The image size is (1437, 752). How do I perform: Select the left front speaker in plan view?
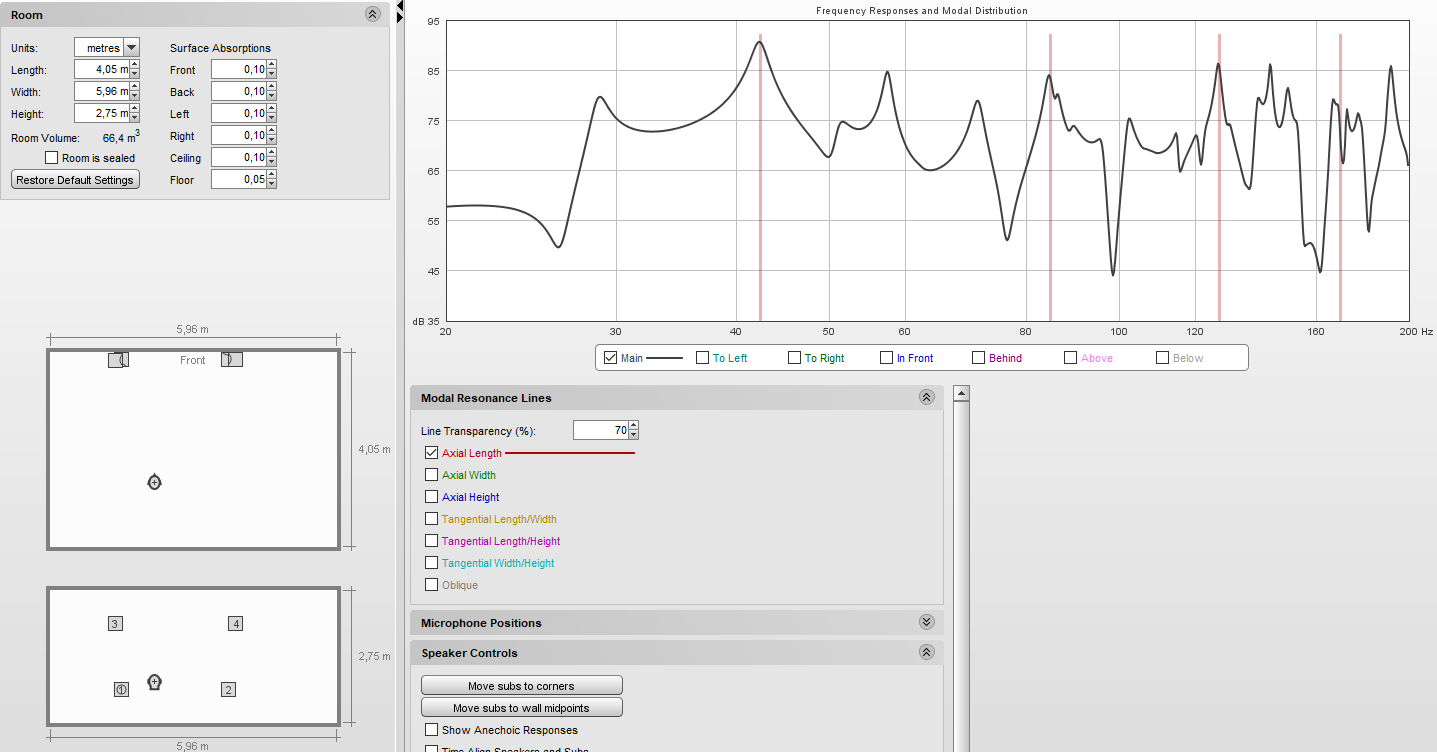118,360
